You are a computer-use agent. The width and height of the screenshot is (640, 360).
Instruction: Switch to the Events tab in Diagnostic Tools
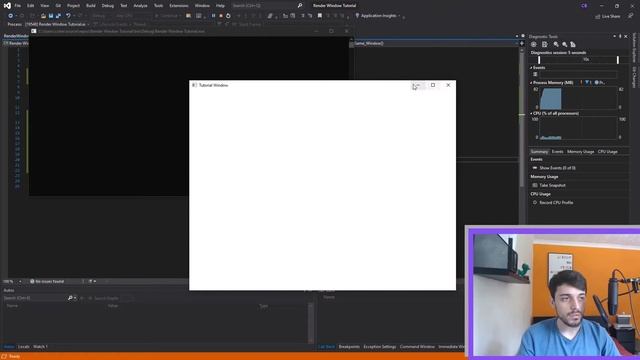pyautogui.click(x=557, y=151)
